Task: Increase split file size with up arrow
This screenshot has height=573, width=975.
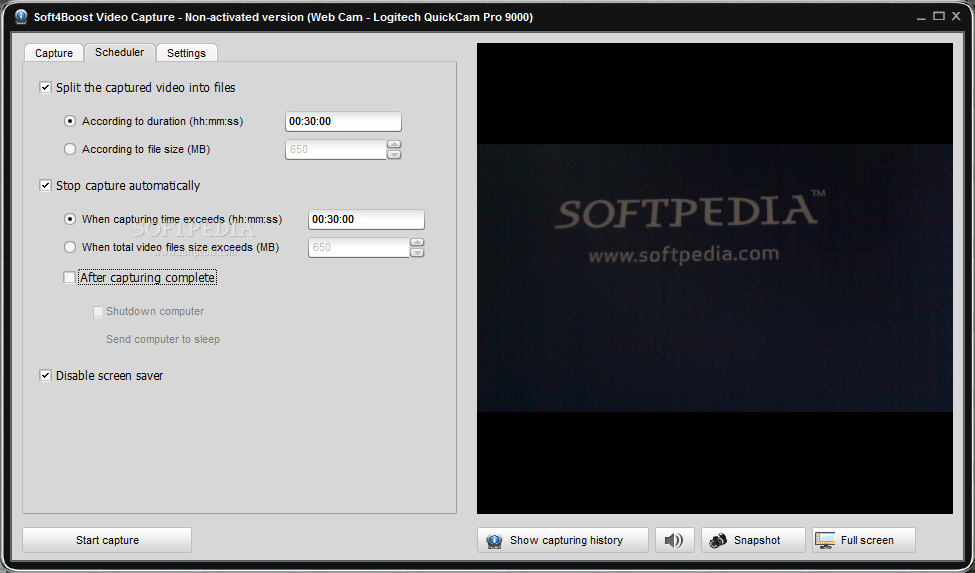Action: point(394,144)
